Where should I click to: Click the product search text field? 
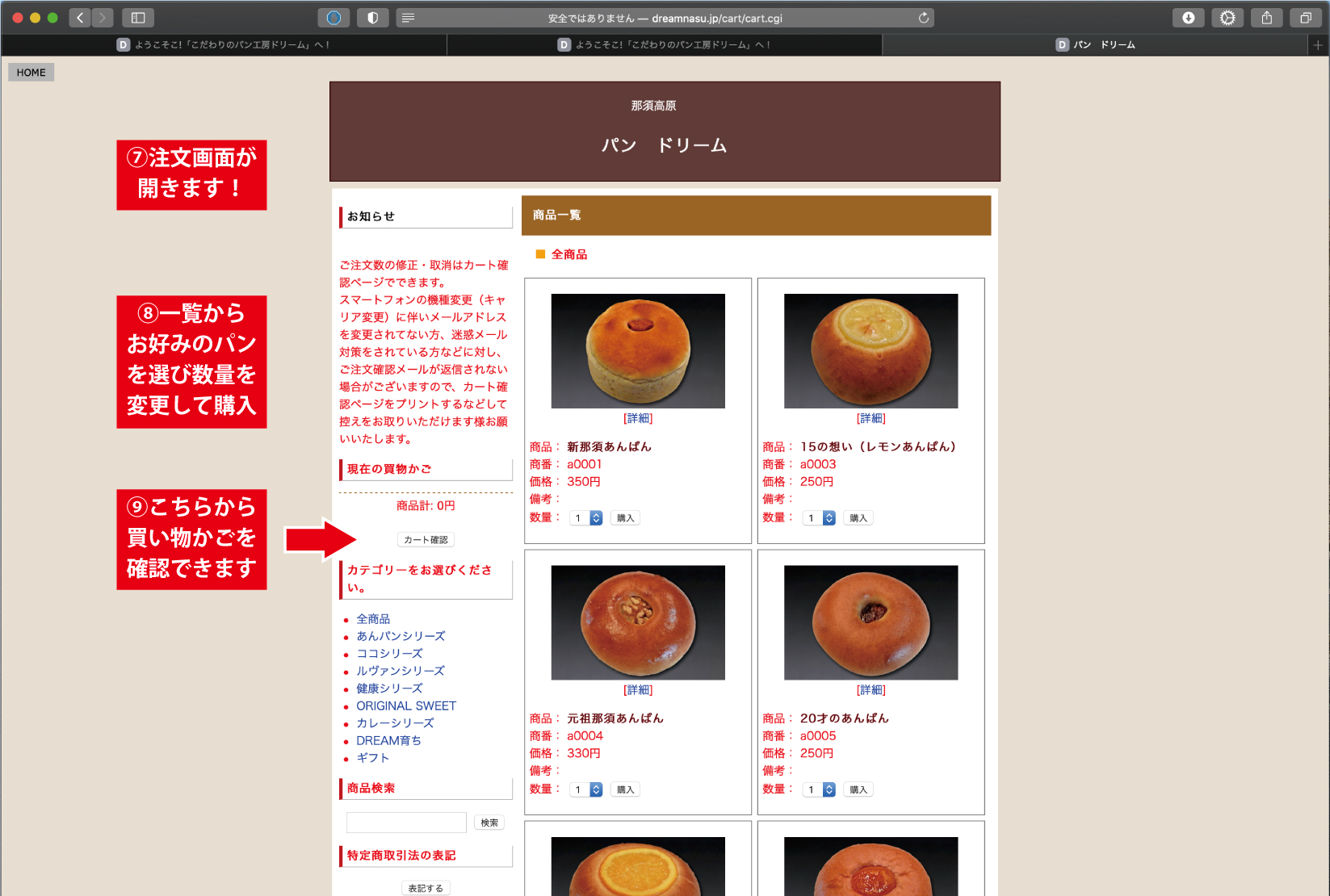point(406,823)
